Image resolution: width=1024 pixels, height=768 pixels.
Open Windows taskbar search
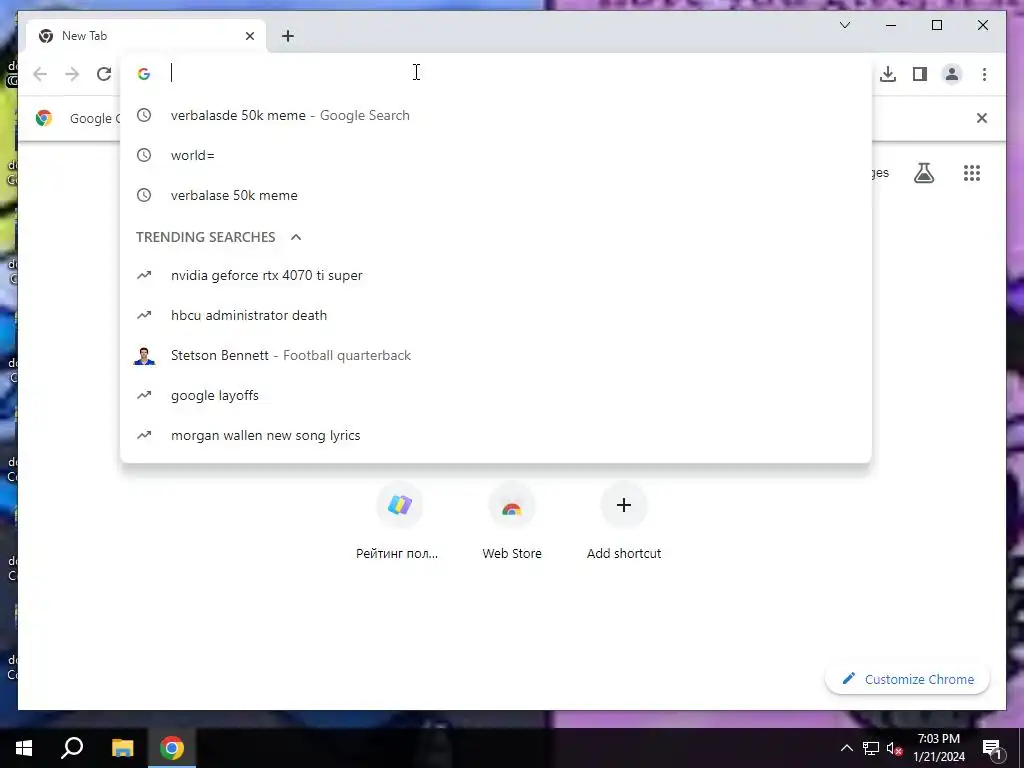(72, 748)
